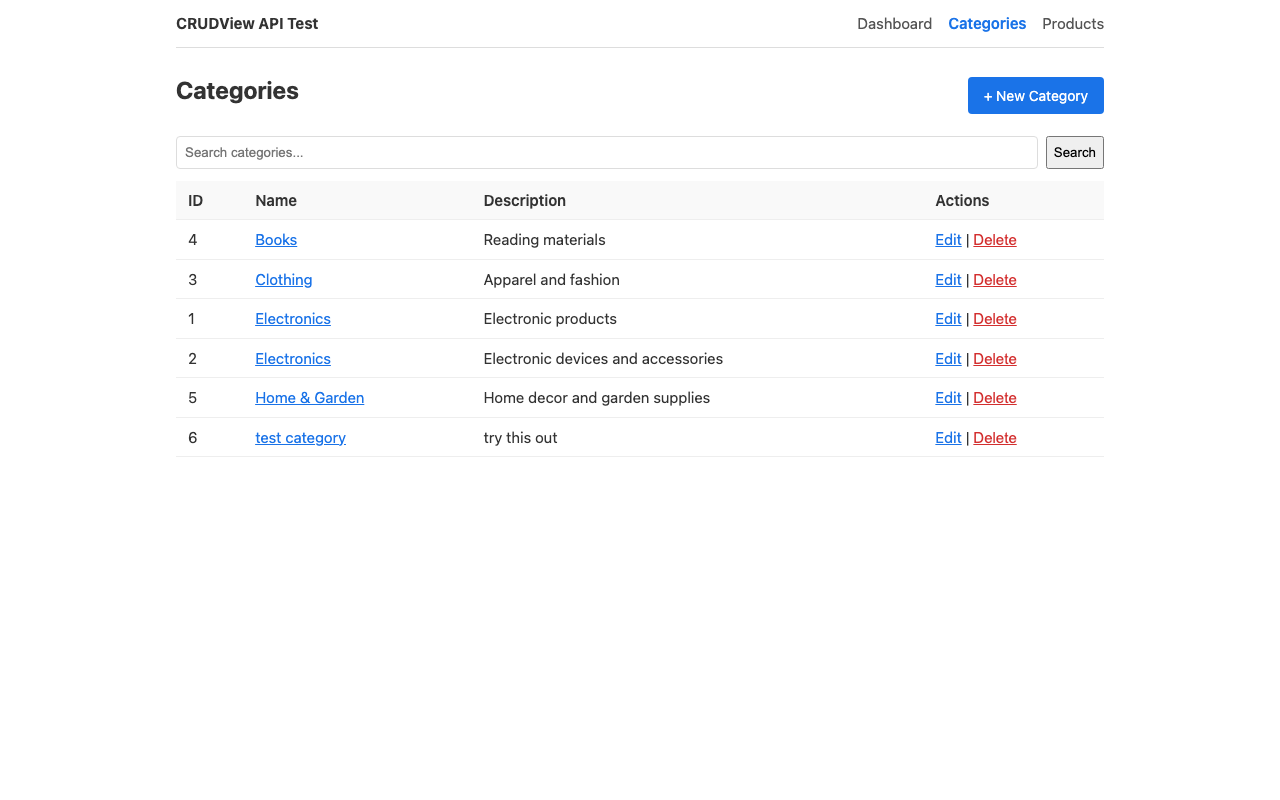Viewport: 1280px width, 800px height.
Task: Open the Home & Garden category
Action: [309, 398]
